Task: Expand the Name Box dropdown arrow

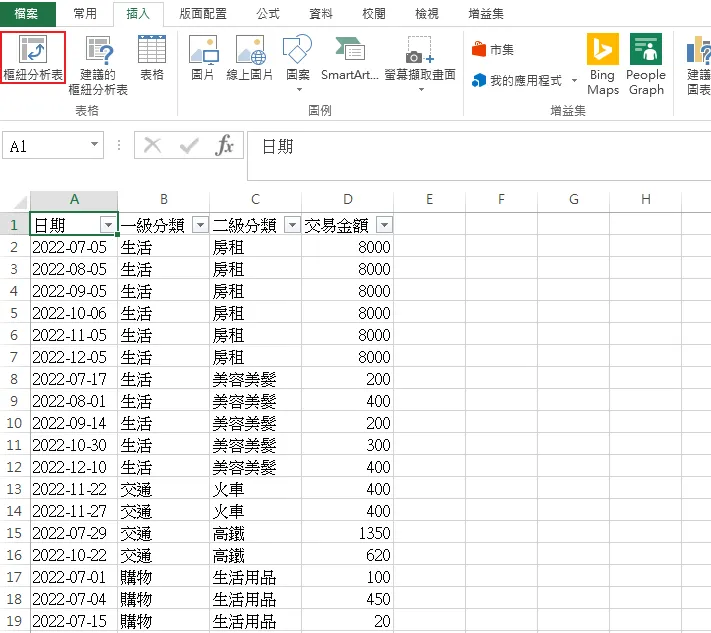Action: [x=94, y=145]
